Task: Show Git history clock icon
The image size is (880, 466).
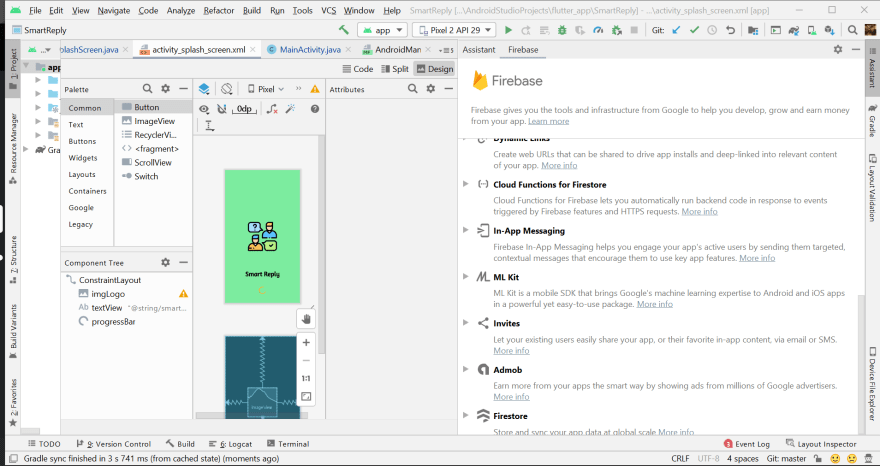Action: 712,30
